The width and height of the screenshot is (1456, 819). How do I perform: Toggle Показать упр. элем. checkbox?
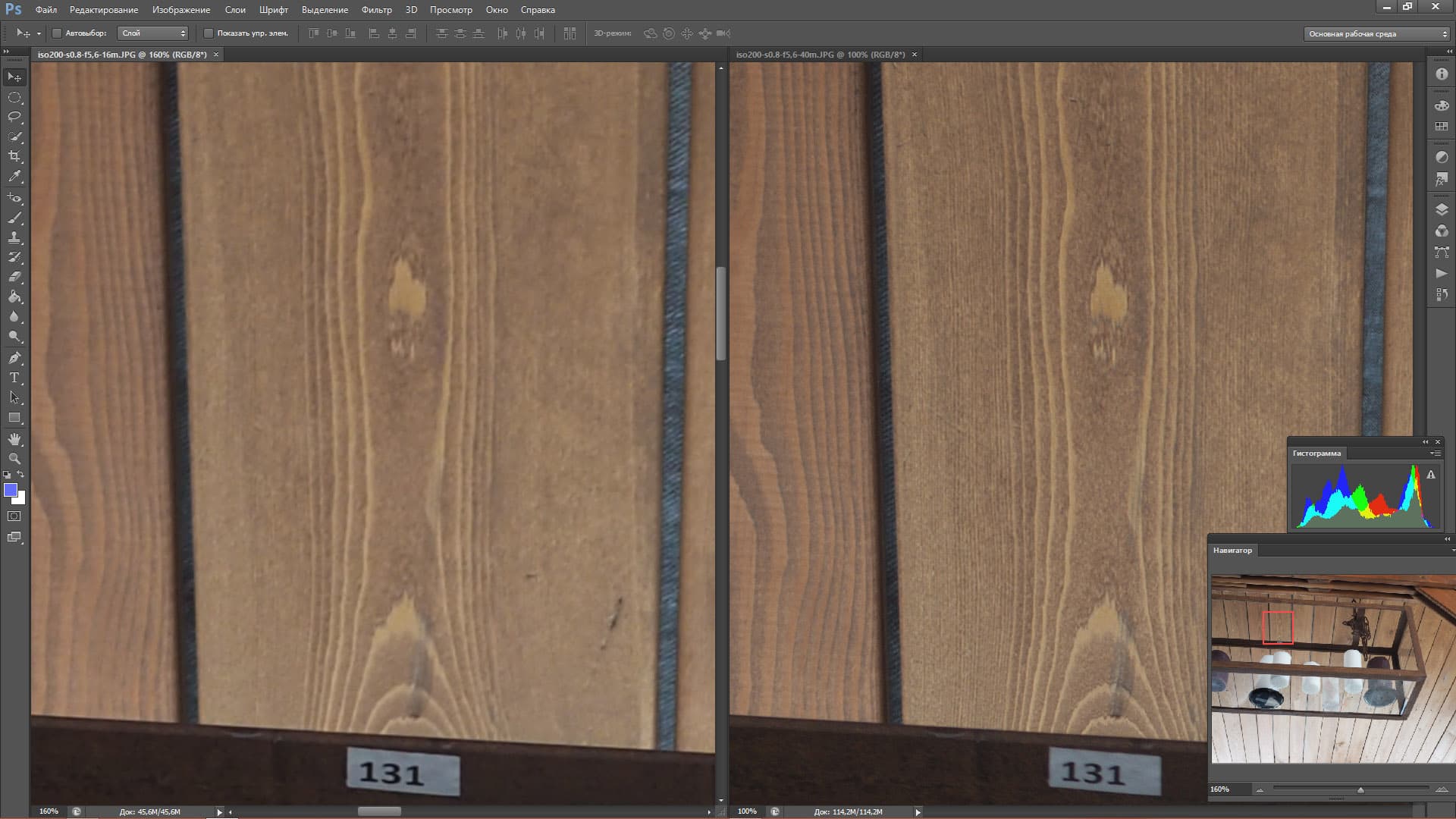click(x=209, y=33)
